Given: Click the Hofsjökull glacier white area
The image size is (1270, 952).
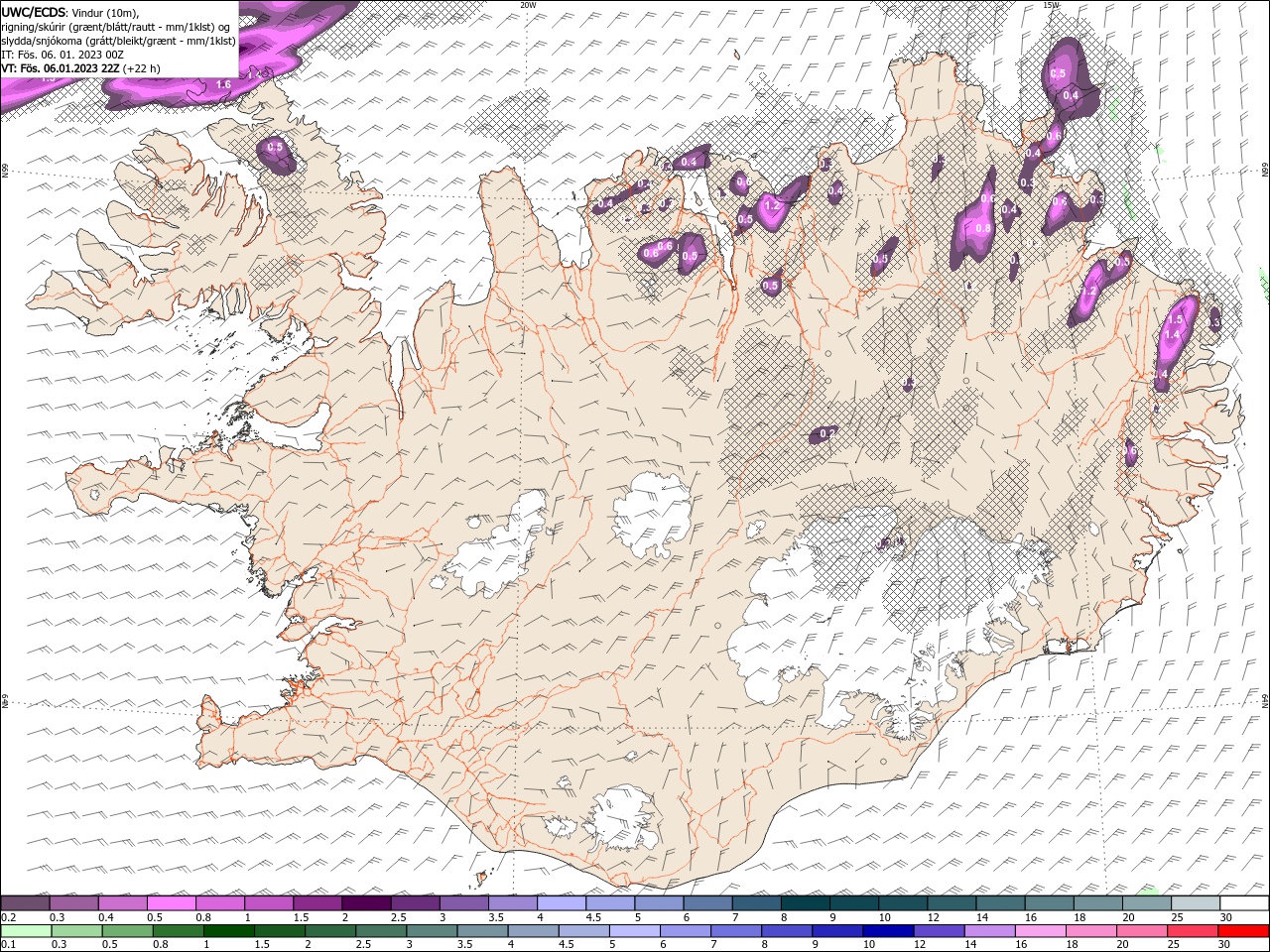Looking at the screenshot, I should pyautogui.click(x=652, y=516).
